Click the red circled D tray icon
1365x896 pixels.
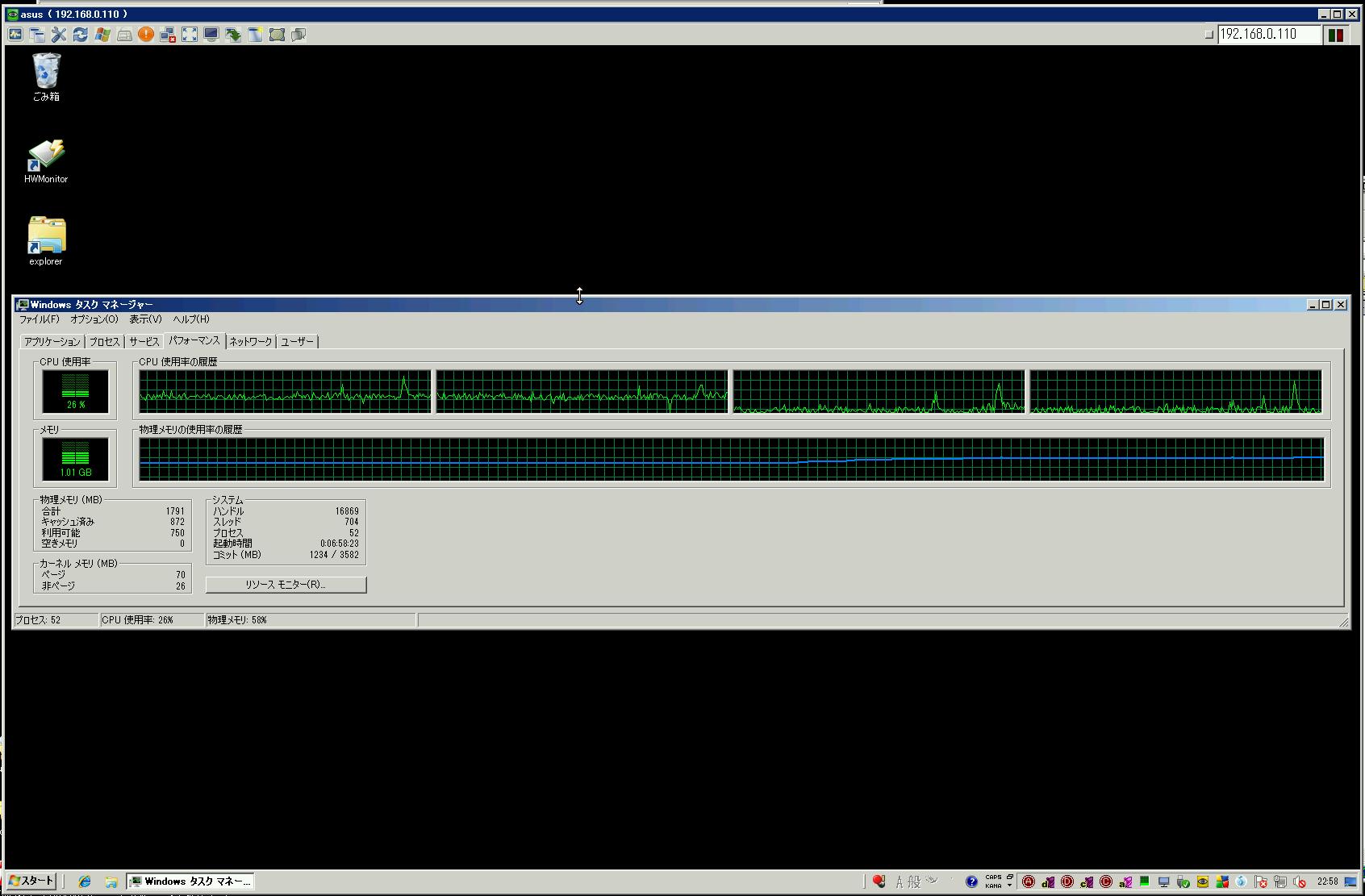(1067, 881)
